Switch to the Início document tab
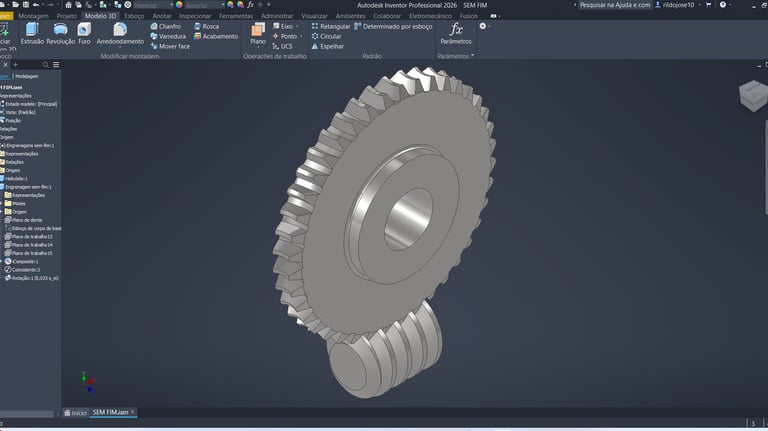This screenshot has height=431, width=768. click(75, 412)
